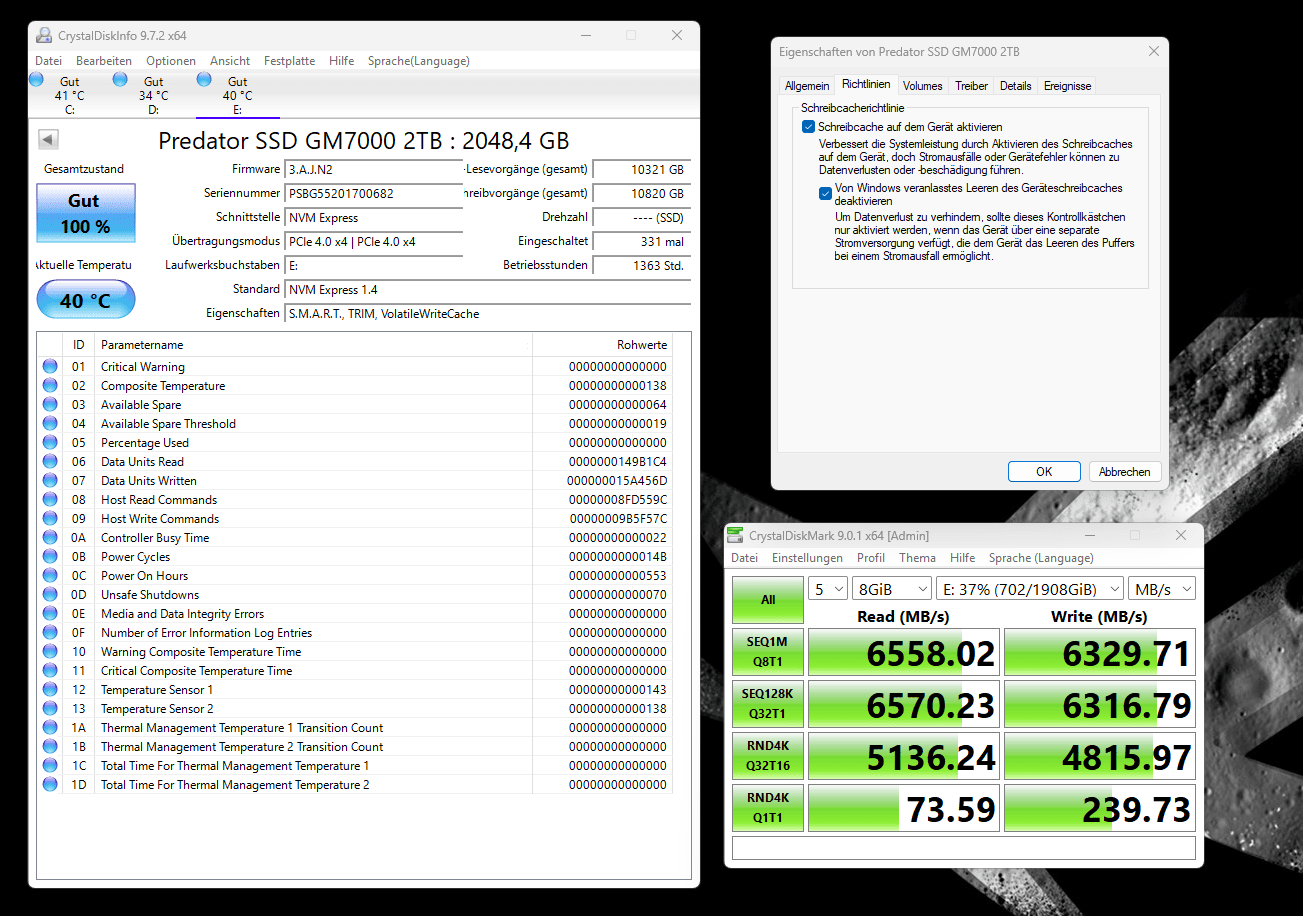1303x916 pixels.
Task: Switch to the Ereignisse tab
Action: [x=1067, y=86]
